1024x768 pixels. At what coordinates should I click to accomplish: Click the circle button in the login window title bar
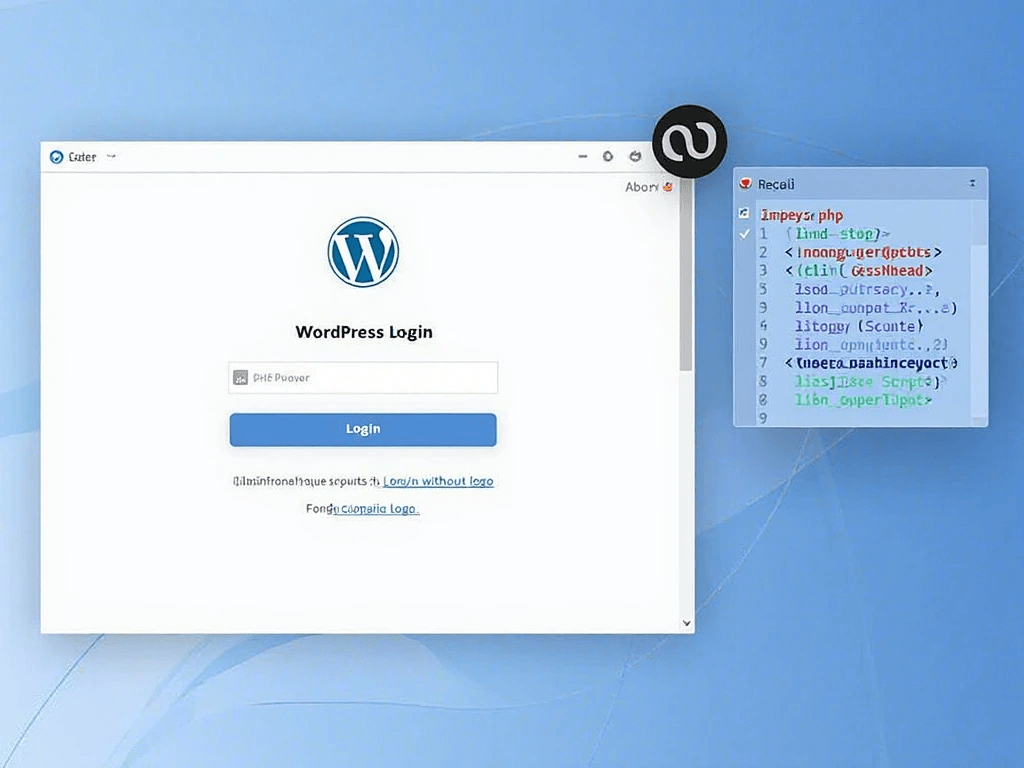click(608, 156)
